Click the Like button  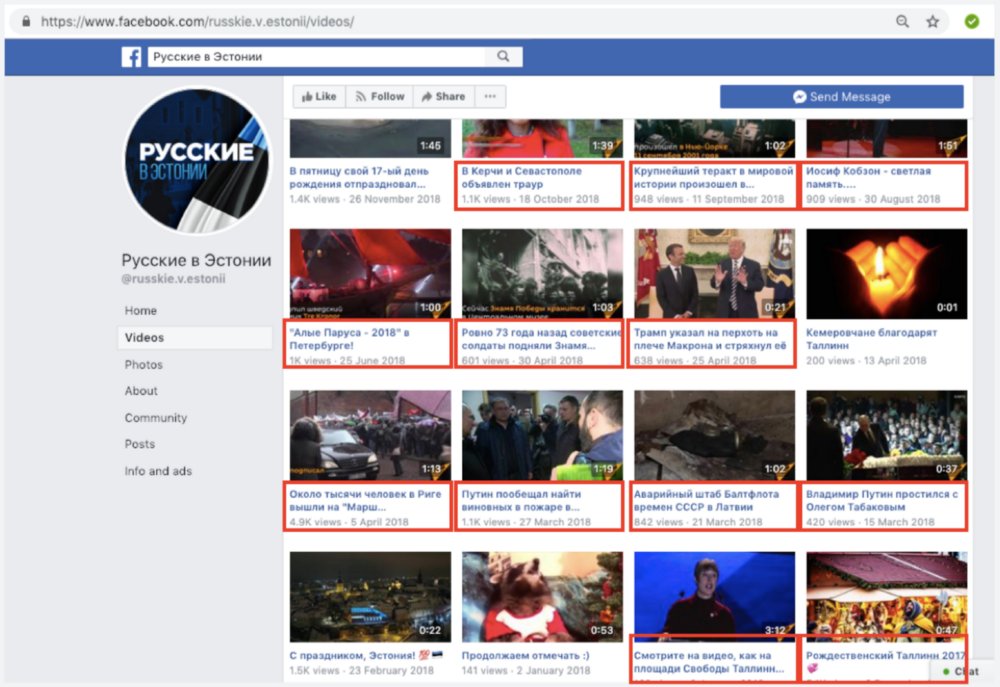pyautogui.click(x=319, y=96)
